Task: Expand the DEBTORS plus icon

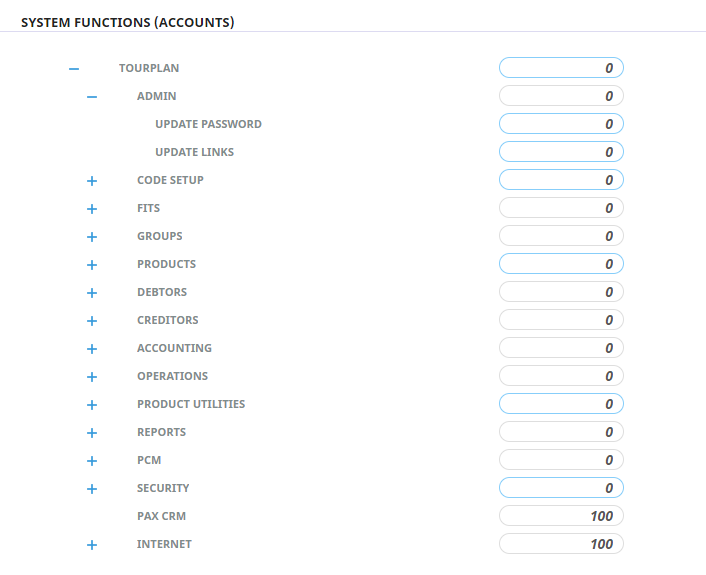Action: 92,293
